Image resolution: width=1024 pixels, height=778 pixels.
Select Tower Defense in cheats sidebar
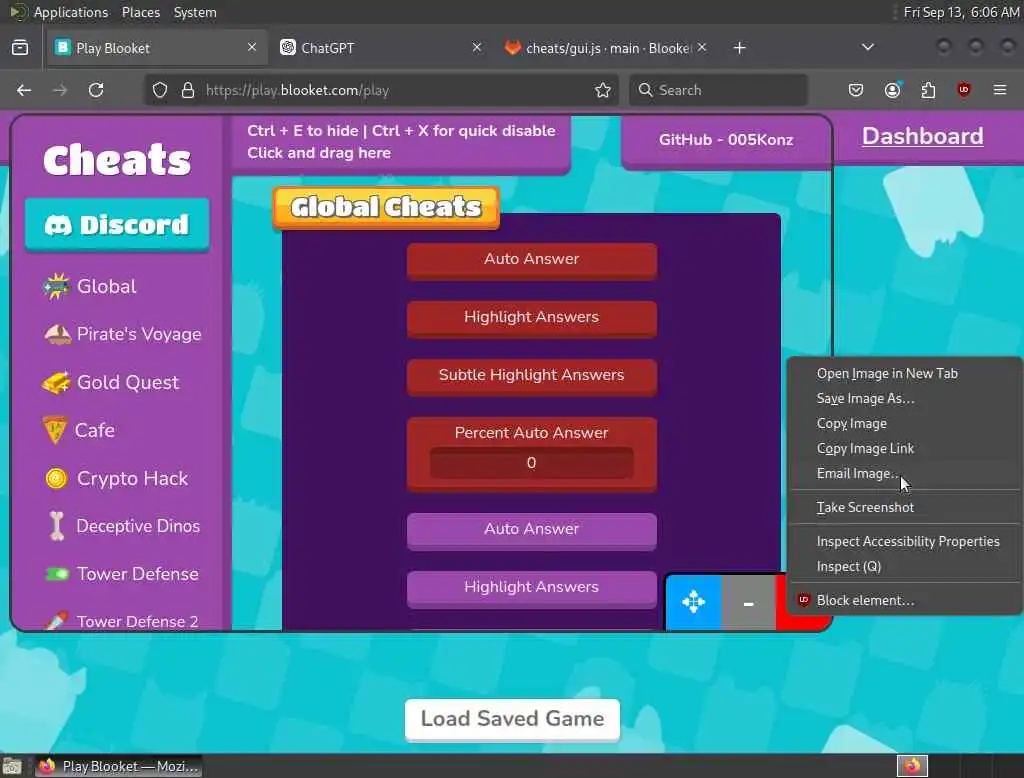pos(121,574)
